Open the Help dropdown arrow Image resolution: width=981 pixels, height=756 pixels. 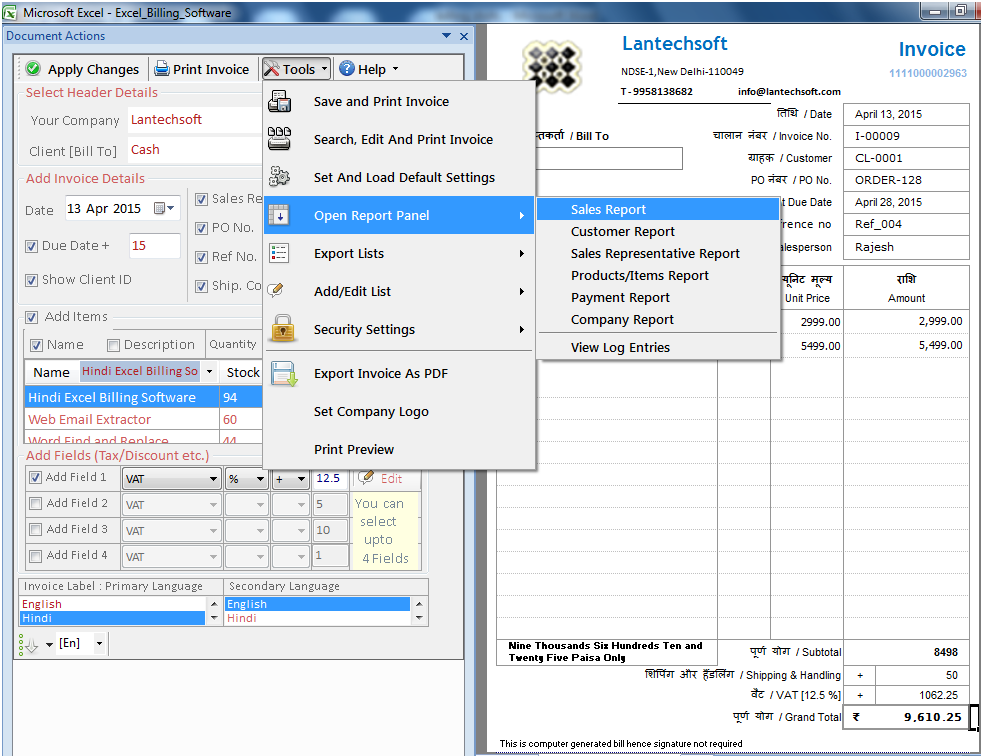pyautogui.click(x=395, y=69)
